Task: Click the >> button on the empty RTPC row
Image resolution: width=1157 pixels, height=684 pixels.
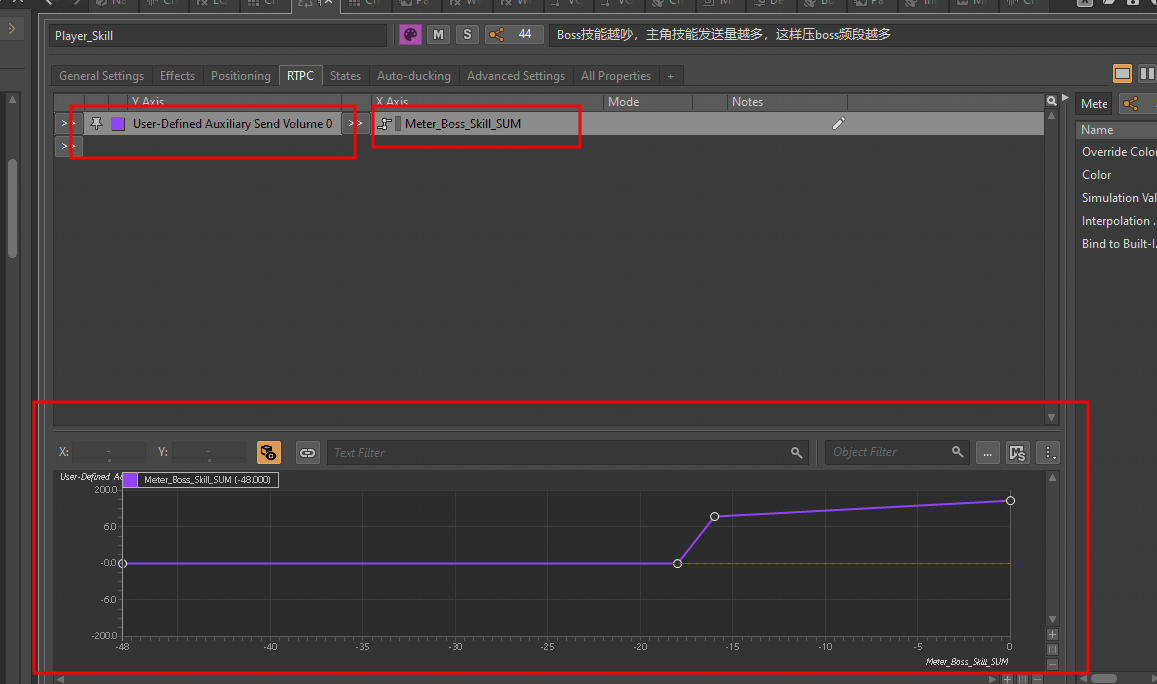Action: tap(69, 146)
